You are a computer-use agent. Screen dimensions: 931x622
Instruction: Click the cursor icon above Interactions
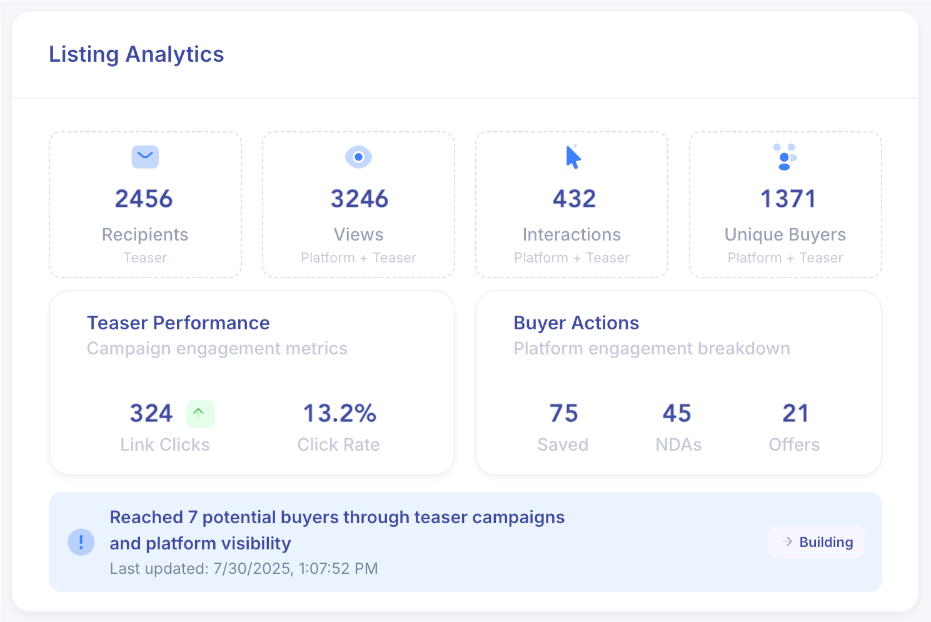point(571,156)
